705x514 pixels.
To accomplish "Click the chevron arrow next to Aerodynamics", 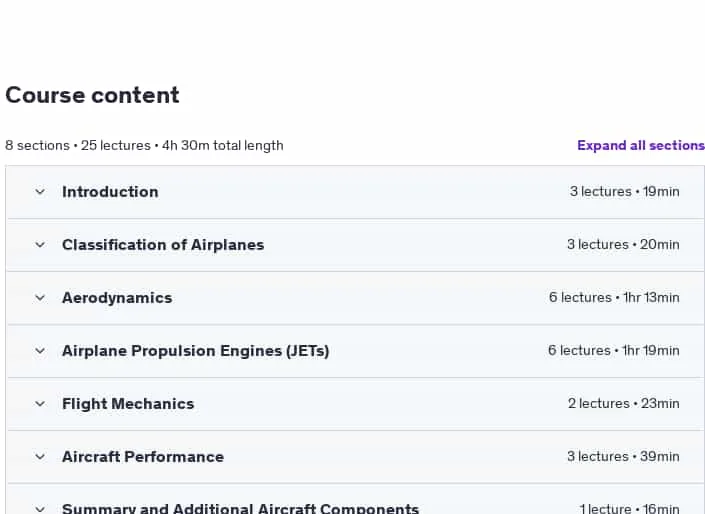I will click(40, 298).
